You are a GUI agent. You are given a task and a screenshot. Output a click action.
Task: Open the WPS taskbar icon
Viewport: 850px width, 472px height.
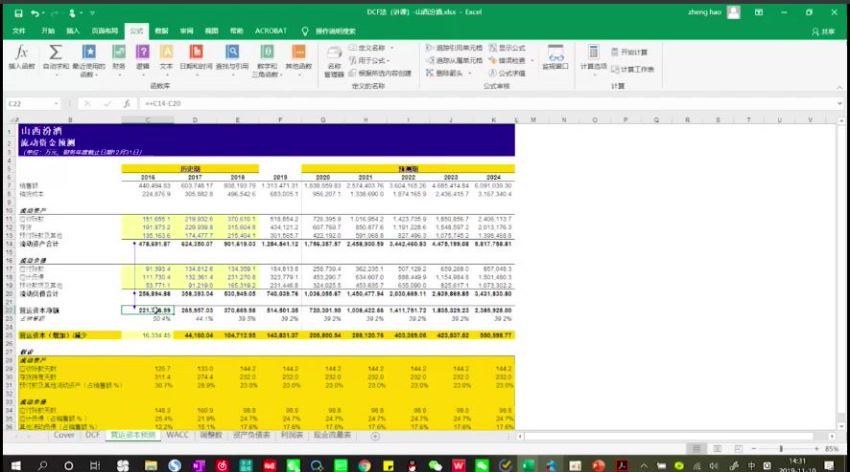coord(459,465)
